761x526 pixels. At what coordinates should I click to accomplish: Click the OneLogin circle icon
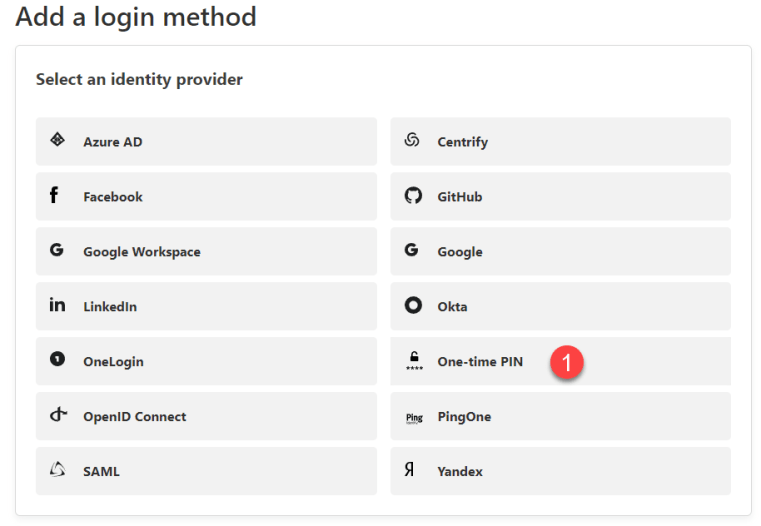[57, 359]
